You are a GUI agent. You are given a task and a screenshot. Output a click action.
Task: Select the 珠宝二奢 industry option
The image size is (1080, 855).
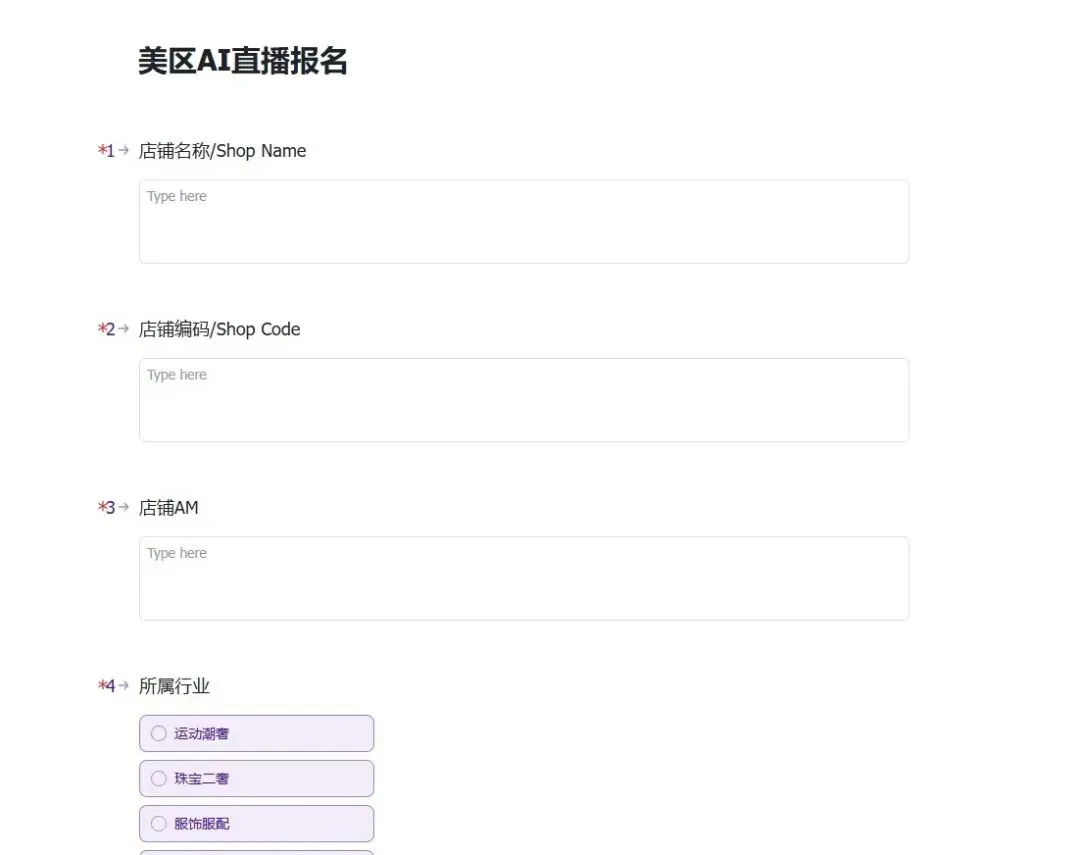click(x=256, y=779)
